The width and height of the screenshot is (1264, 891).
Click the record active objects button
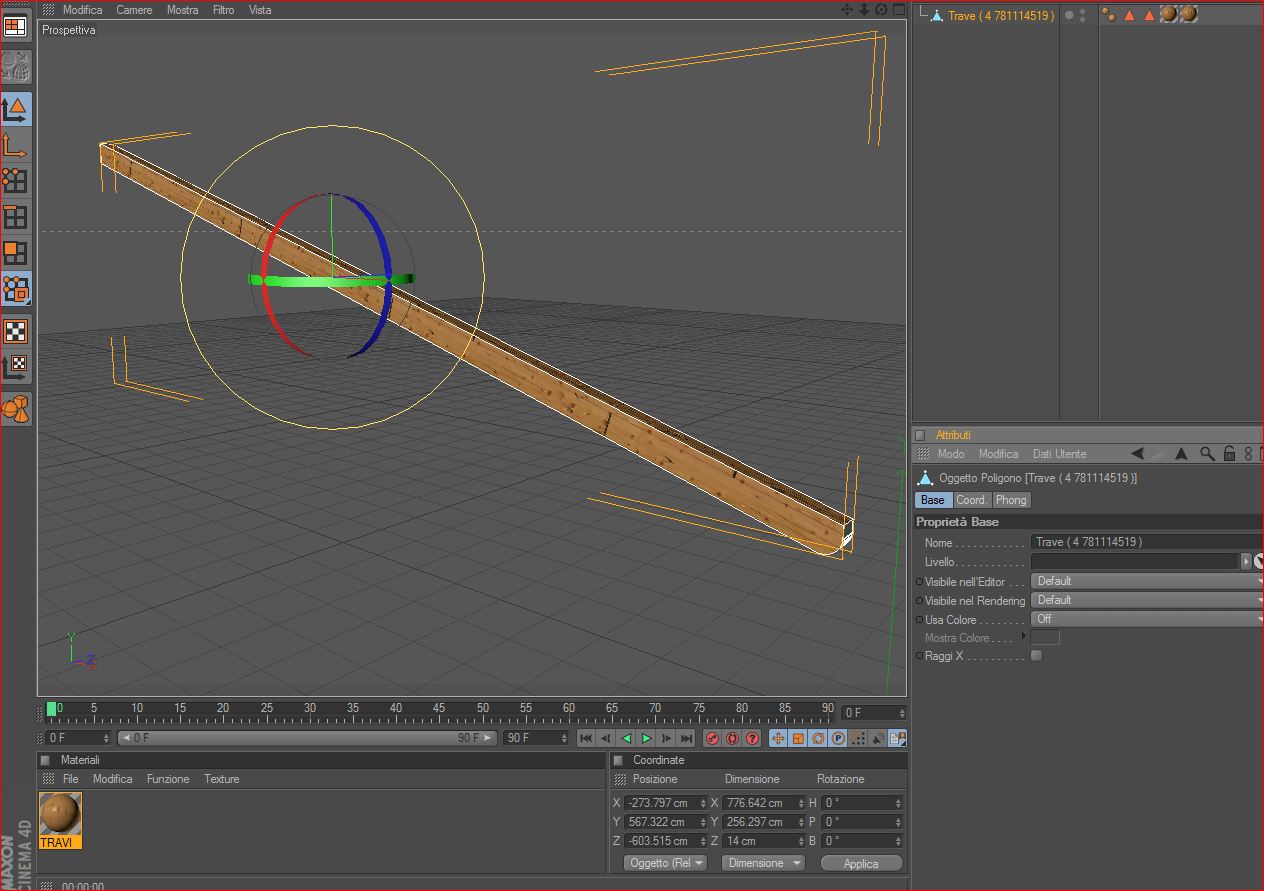tap(712, 738)
